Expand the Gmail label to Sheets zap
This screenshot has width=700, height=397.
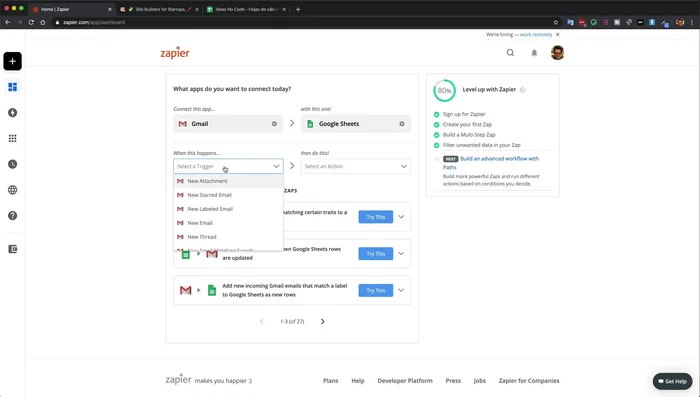(x=401, y=290)
